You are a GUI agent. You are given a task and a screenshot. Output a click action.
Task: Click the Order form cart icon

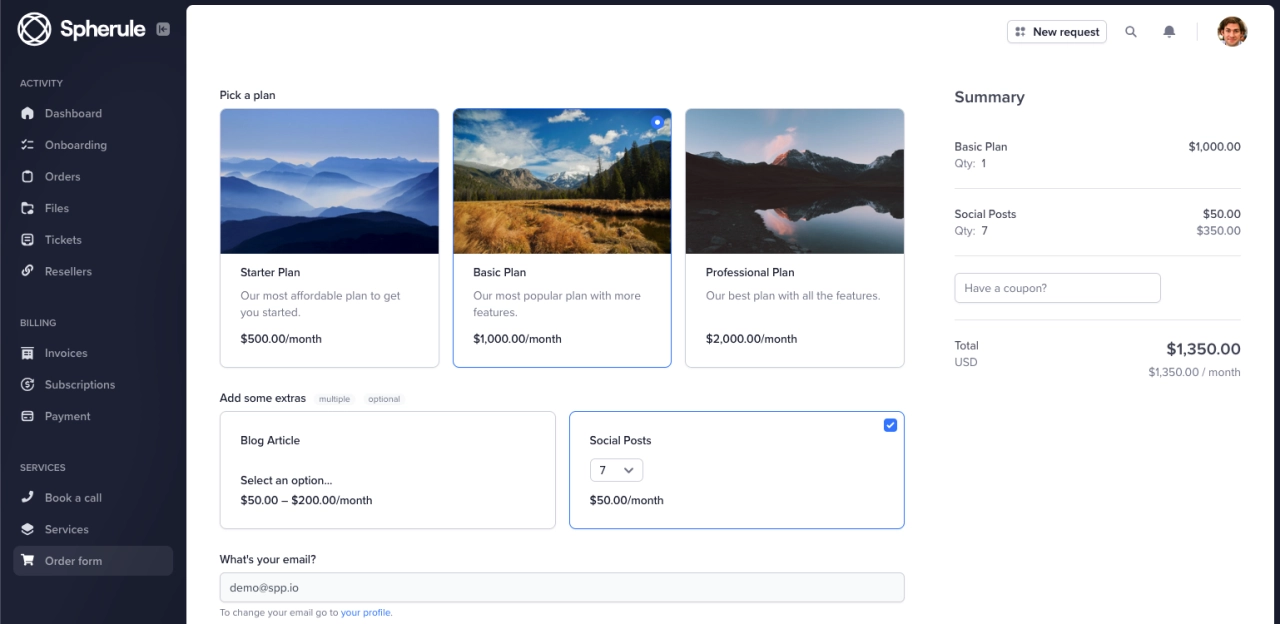pyautogui.click(x=27, y=561)
